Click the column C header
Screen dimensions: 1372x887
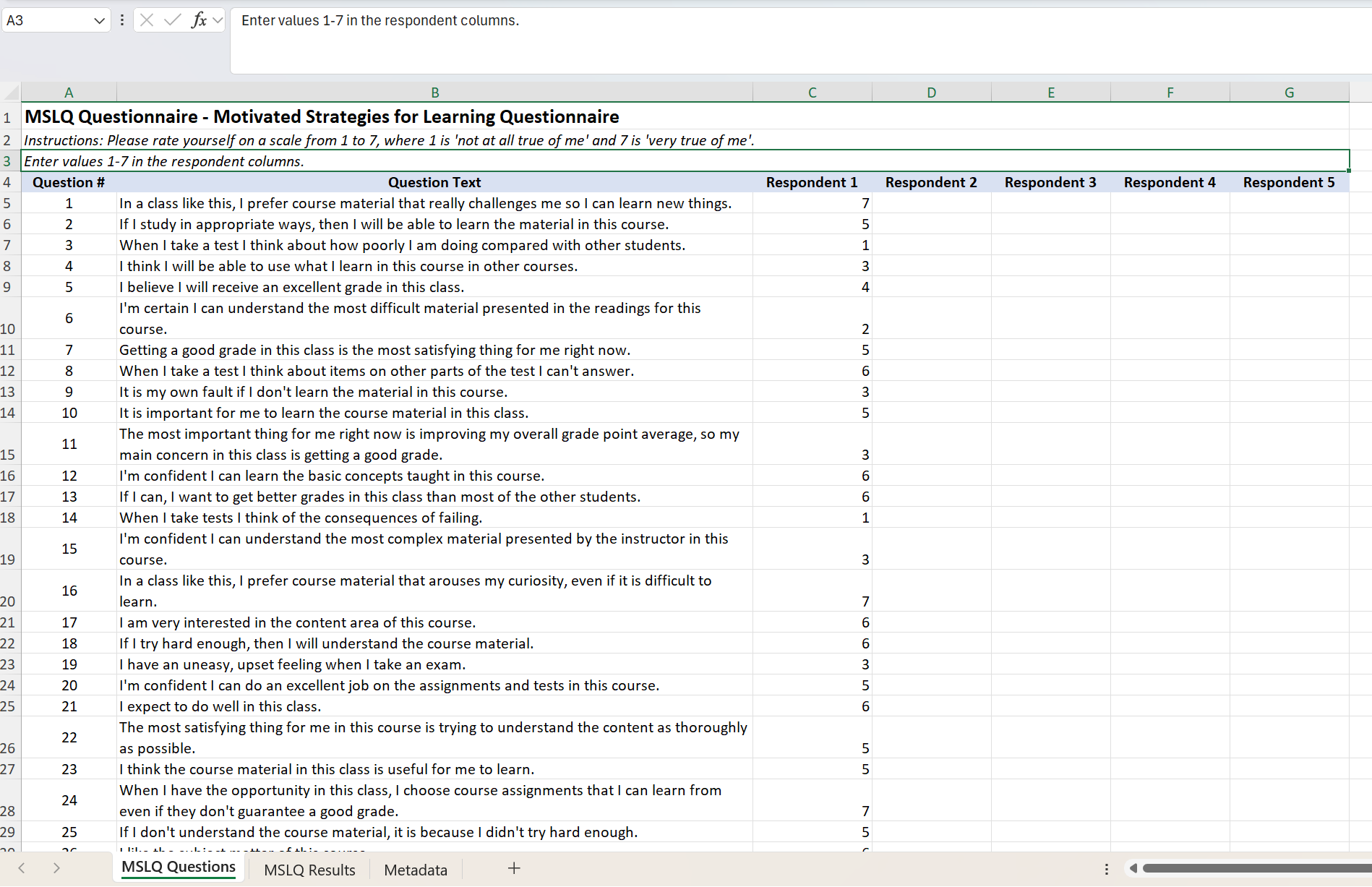point(812,92)
